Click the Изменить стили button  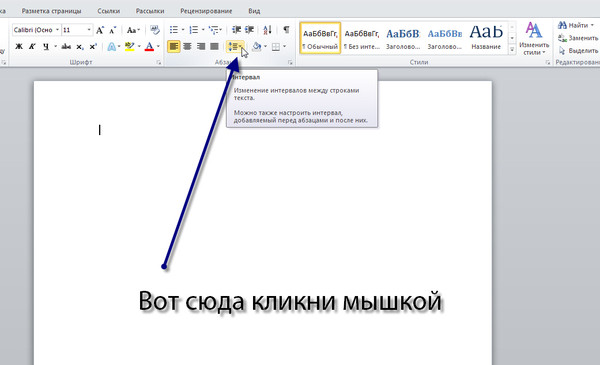pyautogui.click(x=534, y=38)
